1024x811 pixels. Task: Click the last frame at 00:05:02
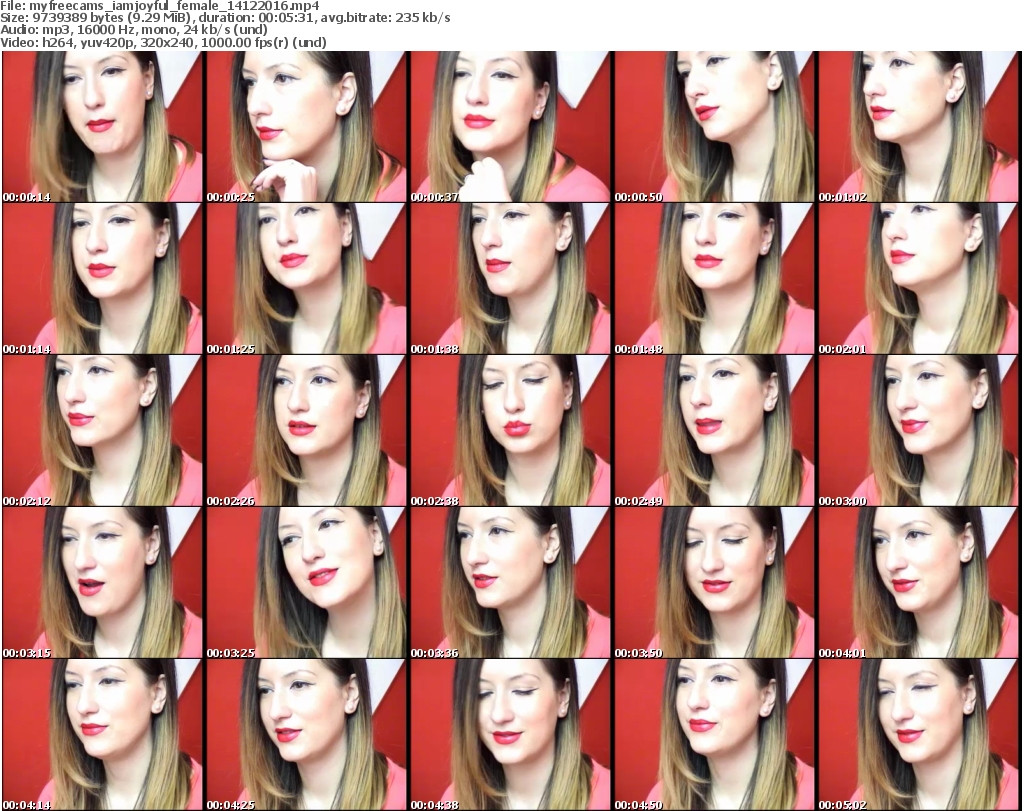tap(918, 734)
